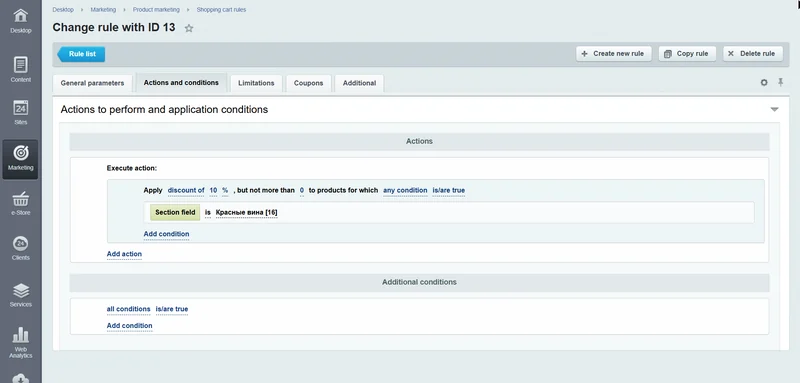Open the Sites sidebar section
This screenshot has height=383, width=800.
[x=20, y=113]
